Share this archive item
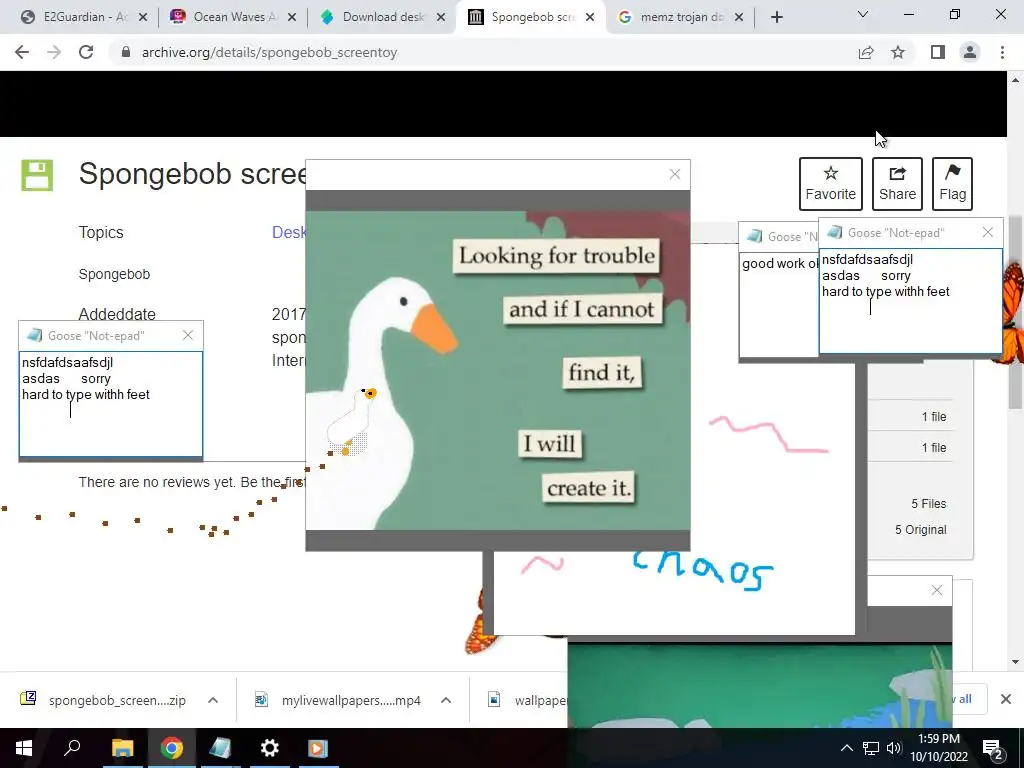The image size is (1024, 768). click(x=897, y=184)
